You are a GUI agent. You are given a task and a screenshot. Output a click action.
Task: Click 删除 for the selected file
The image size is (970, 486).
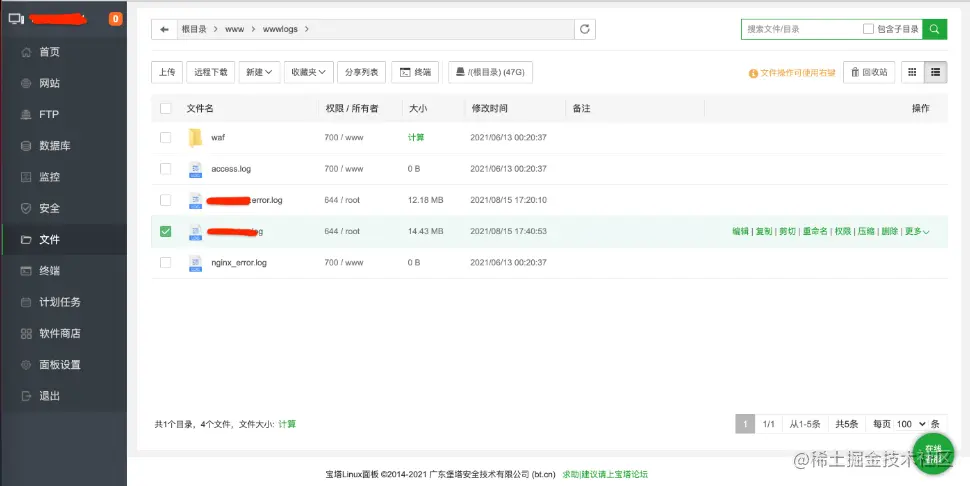[890, 231]
